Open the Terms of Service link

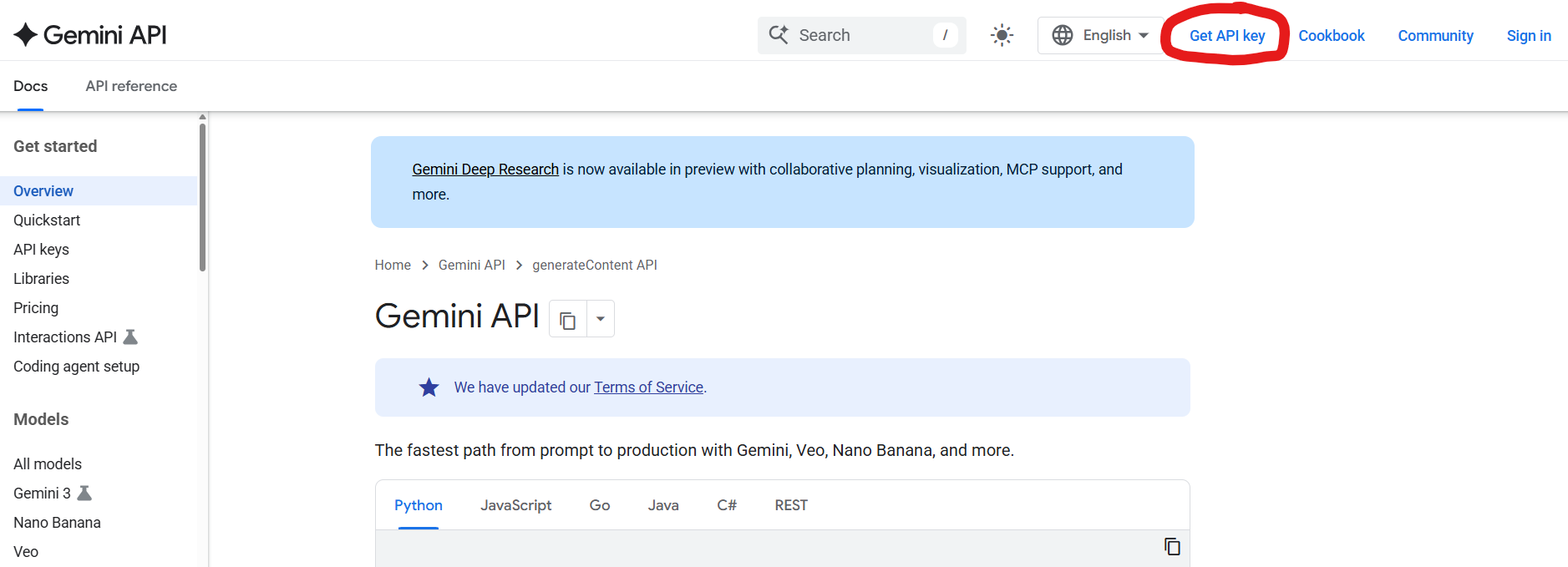tap(648, 387)
